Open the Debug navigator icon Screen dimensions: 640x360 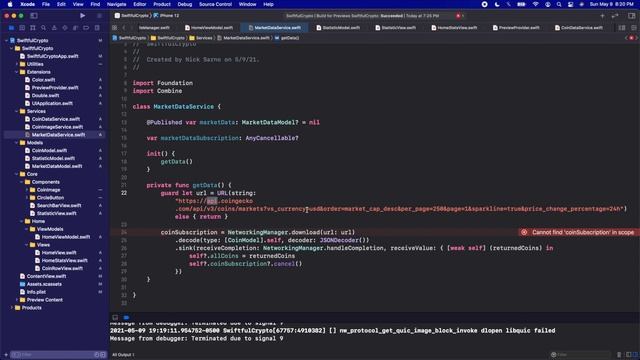(75, 28)
